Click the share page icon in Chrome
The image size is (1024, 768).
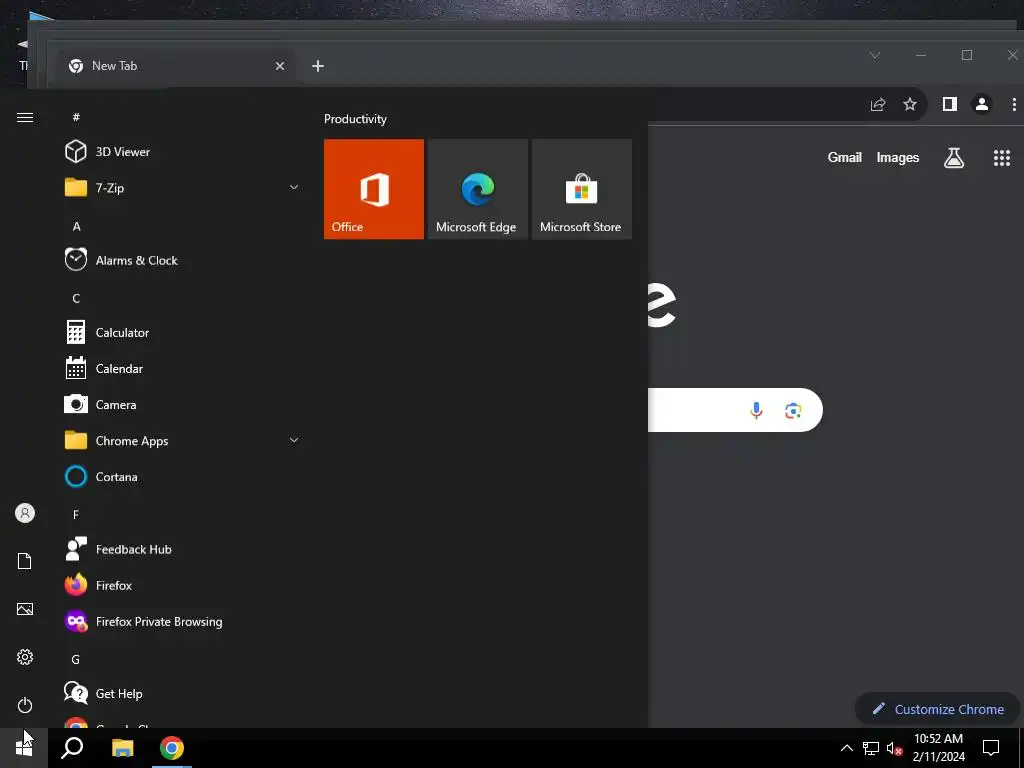[878, 104]
